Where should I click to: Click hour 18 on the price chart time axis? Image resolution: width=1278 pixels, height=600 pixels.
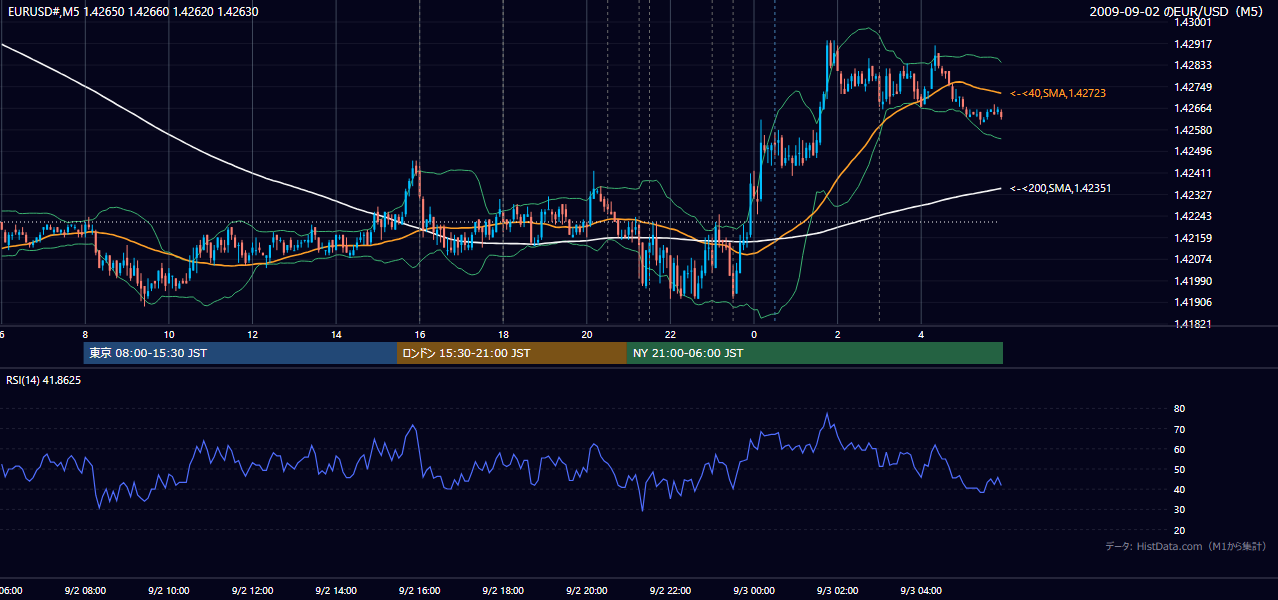tap(503, 335)
